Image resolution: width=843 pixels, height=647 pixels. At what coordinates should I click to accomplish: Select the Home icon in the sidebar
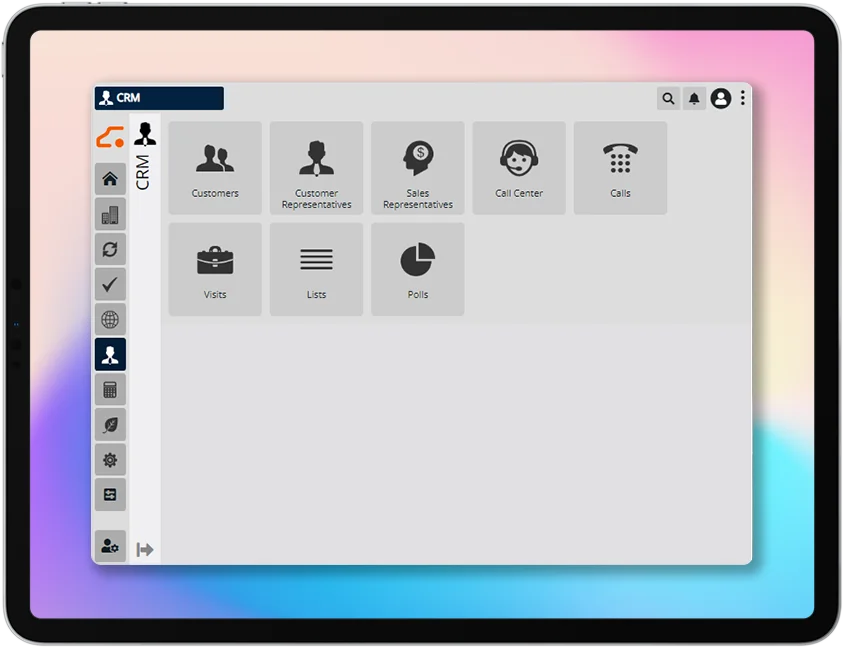(x=110, y=179)
